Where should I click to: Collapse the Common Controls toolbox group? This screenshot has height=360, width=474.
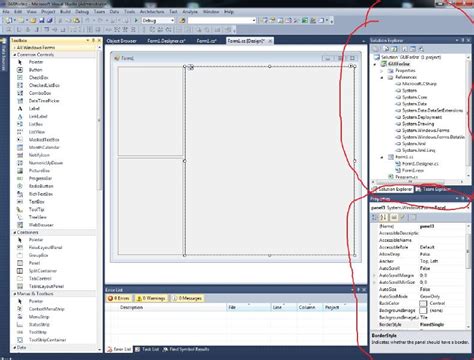(x=14, y=55)
